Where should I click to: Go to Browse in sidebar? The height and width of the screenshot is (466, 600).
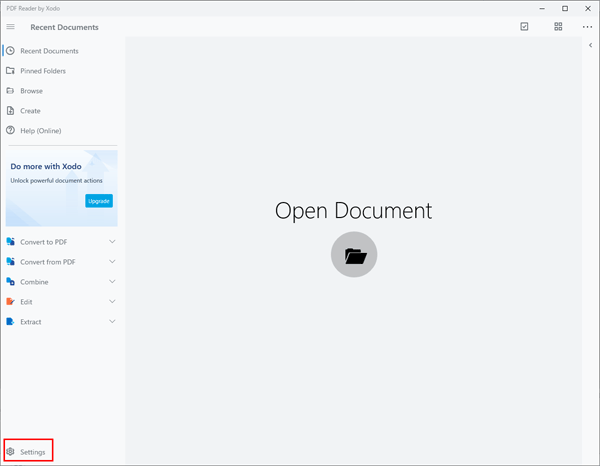click(31, 91)
